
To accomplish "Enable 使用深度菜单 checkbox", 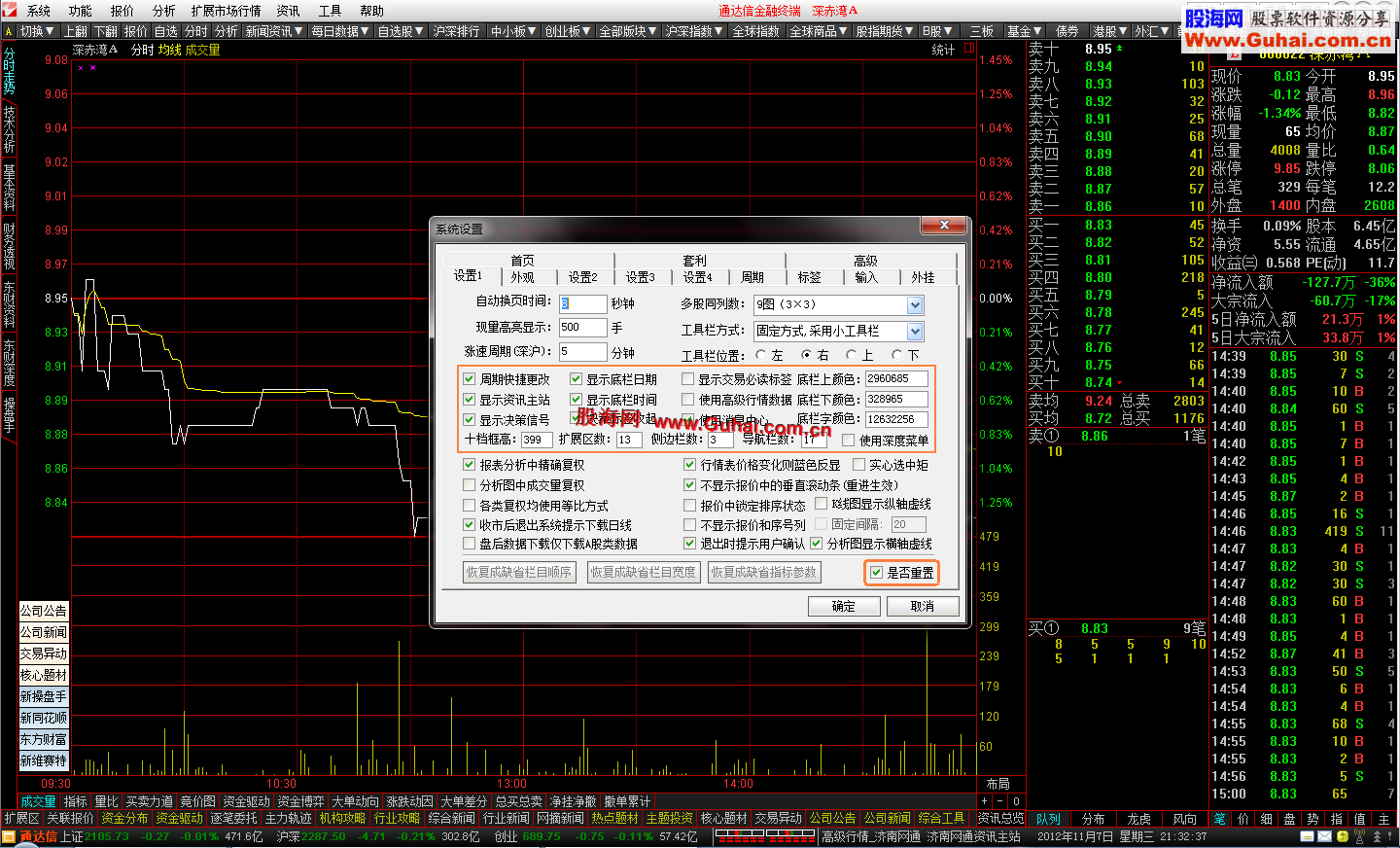I will [849, 441].
